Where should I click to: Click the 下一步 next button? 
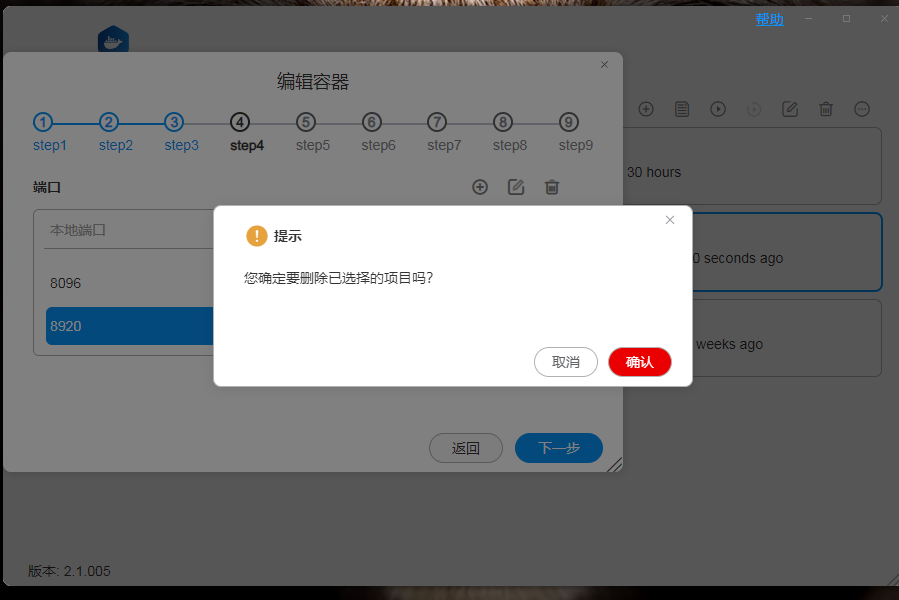coord(559,448)
